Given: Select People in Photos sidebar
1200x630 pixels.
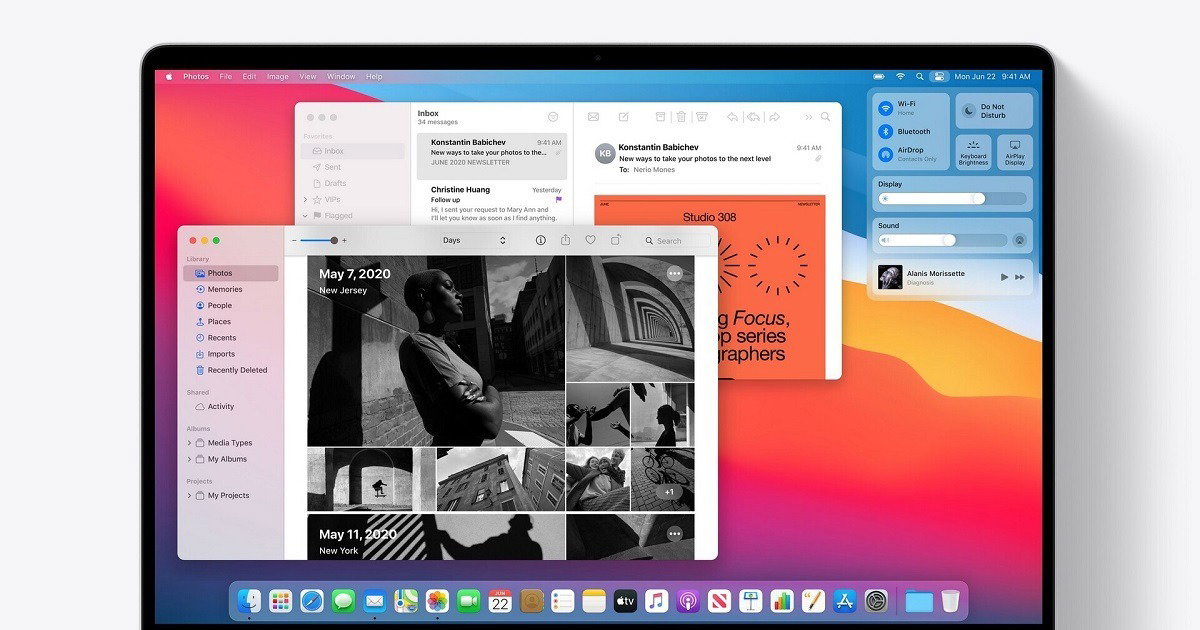Looking at the screenshot, I should click(x=231, y=305).
